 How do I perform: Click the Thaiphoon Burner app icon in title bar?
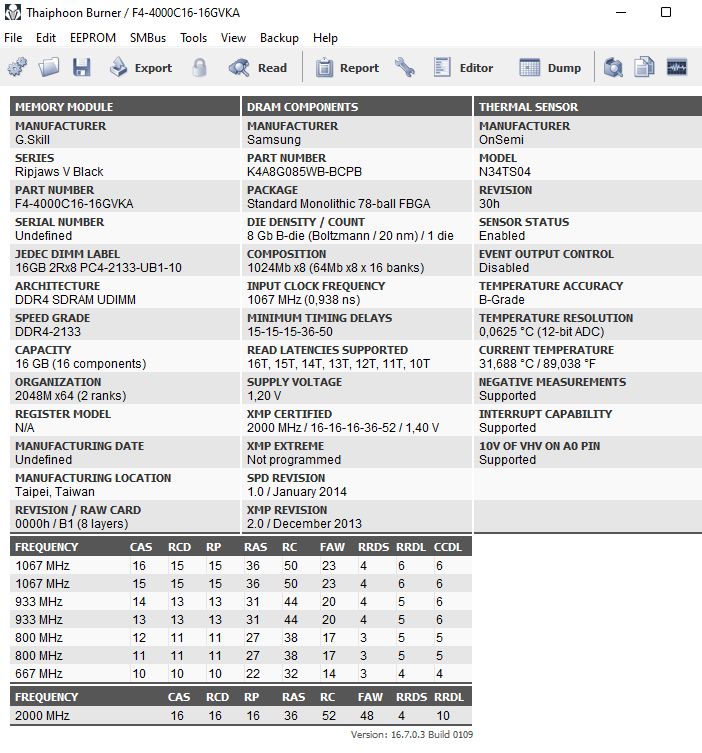click(12, 12)
